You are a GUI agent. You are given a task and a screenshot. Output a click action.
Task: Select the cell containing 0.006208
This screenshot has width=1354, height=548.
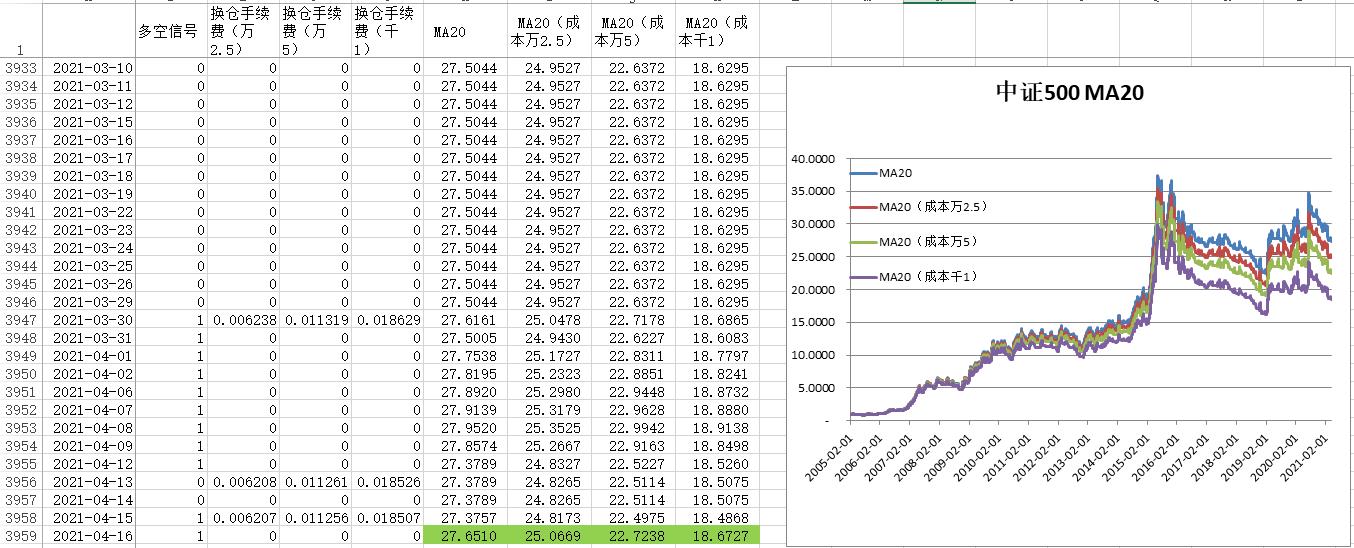[x=243, y=482]
